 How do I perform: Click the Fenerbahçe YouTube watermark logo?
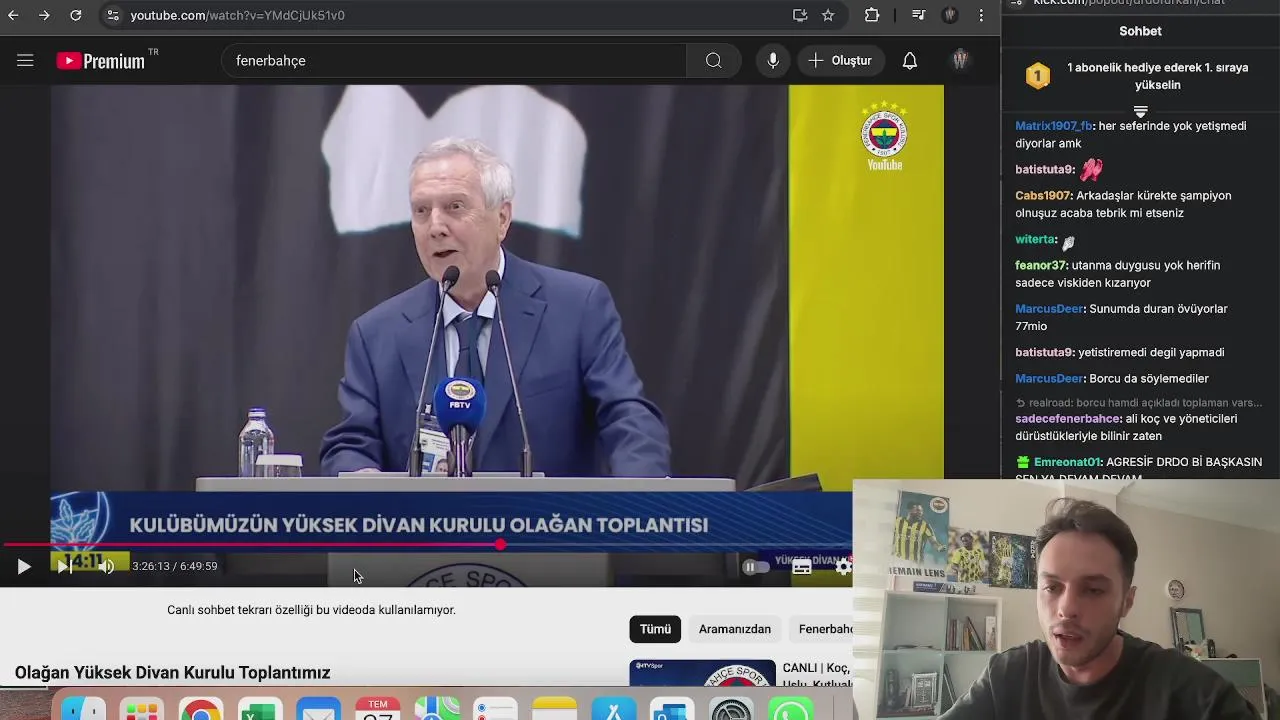point(884,136)
